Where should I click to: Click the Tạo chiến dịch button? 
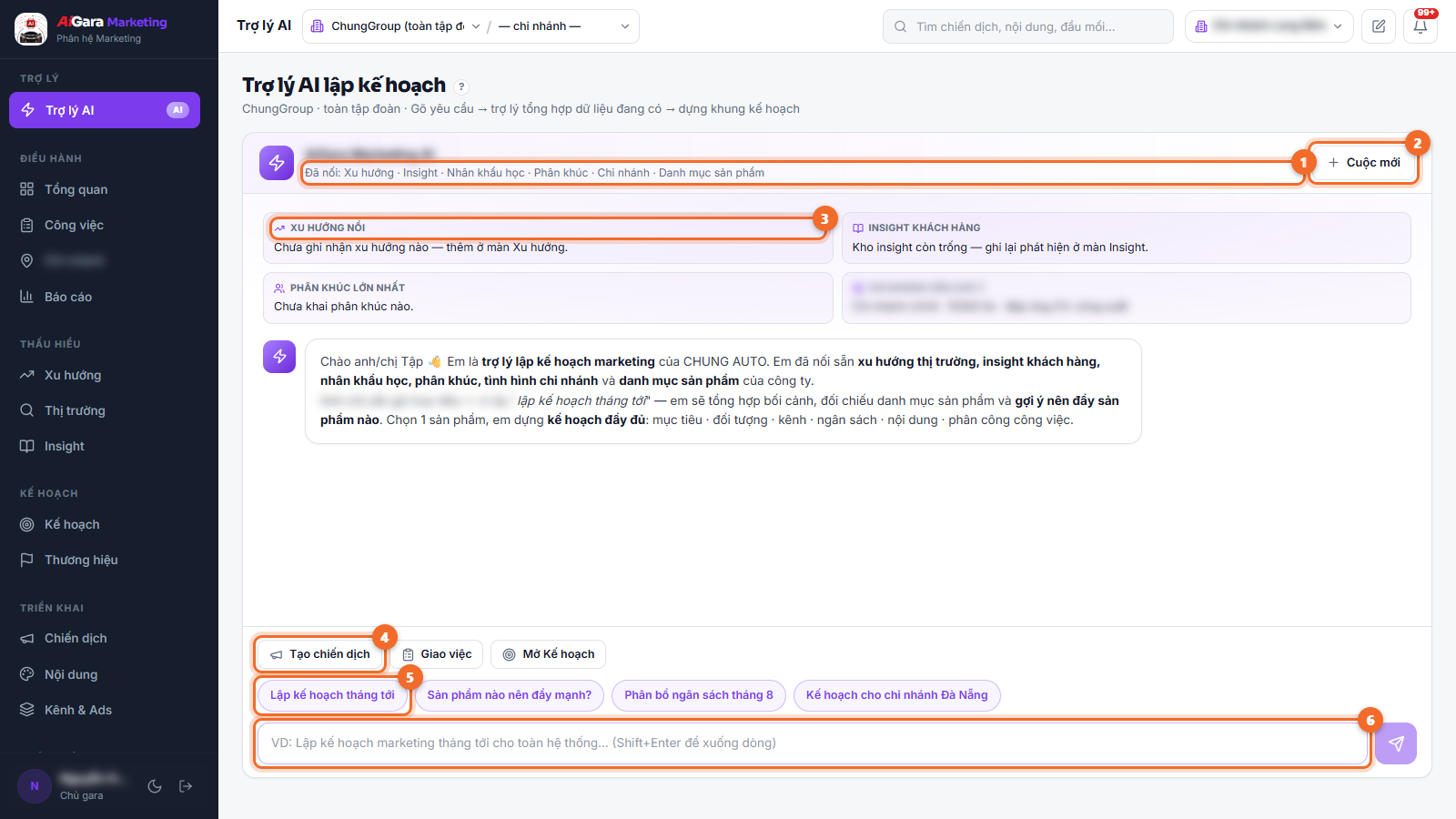(320, 654)
